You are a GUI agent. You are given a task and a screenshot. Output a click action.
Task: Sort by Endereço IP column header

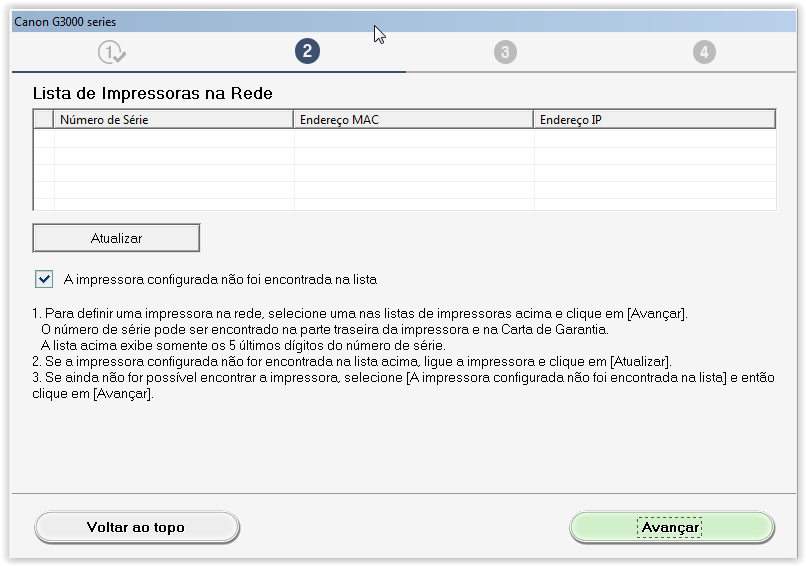[654, 119]
